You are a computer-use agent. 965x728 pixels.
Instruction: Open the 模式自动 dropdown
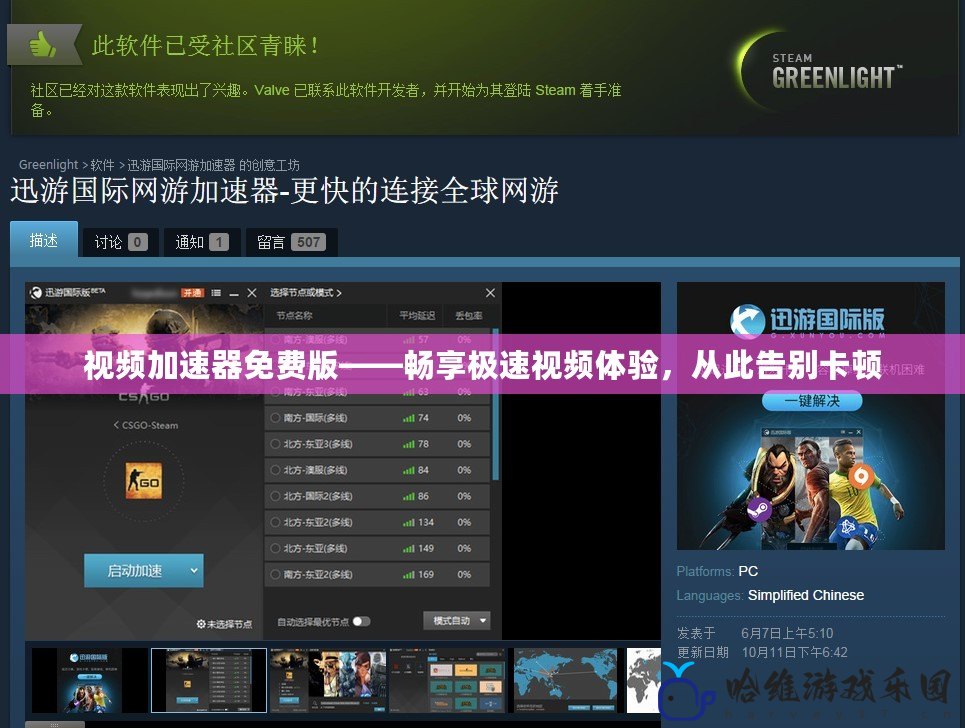click(x=457, y=621)
